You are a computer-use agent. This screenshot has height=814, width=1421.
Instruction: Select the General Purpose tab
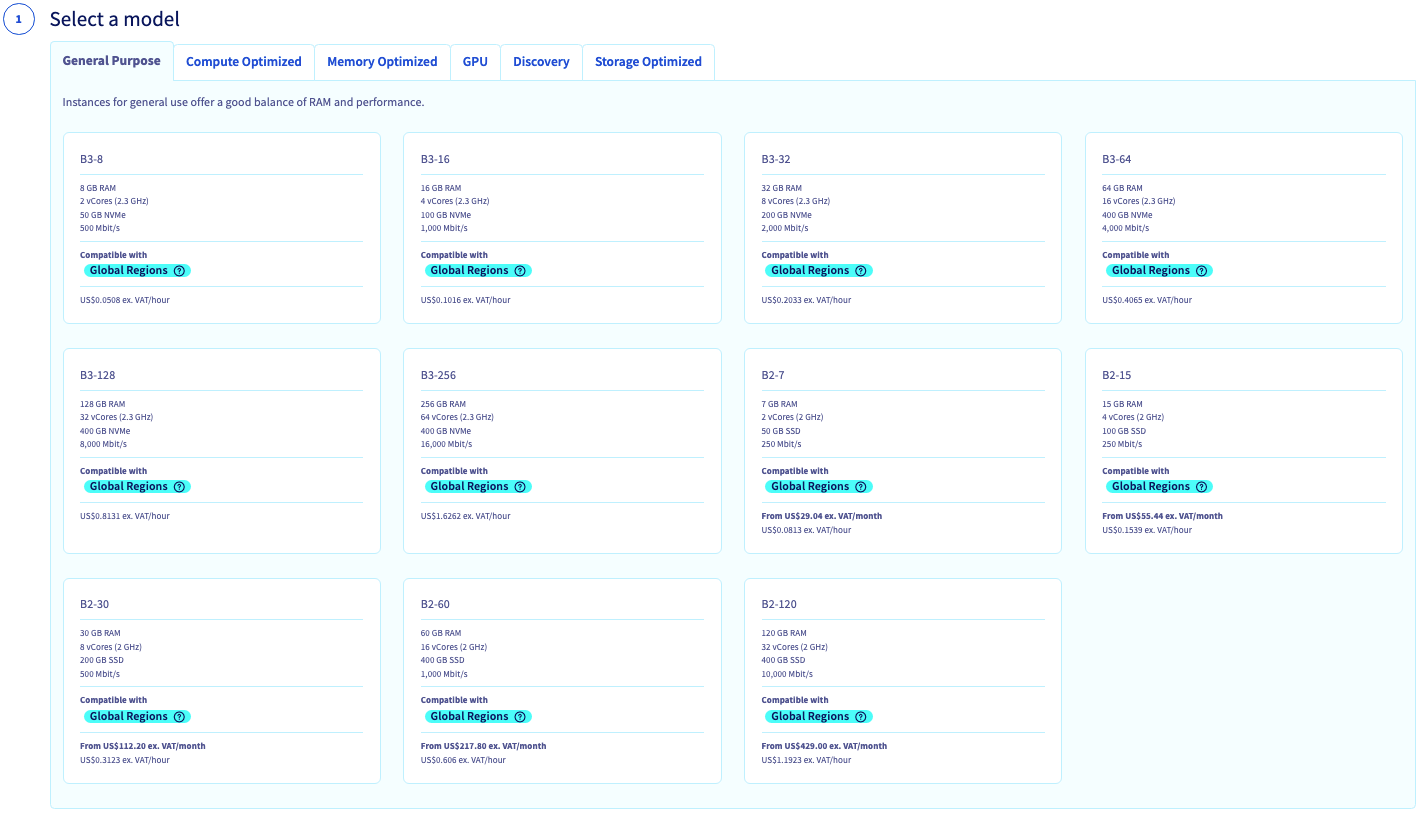(111, 61)
